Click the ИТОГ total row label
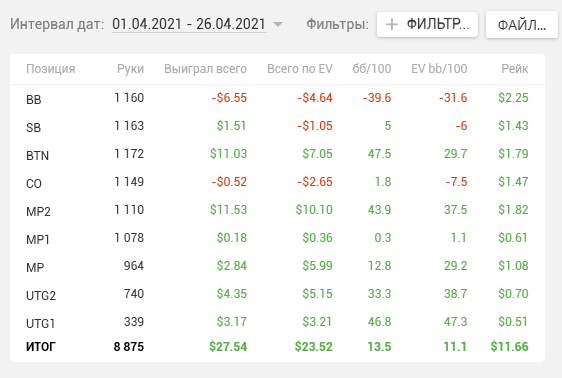Image resolution: width=562 pixels, height=378 pixels. tap(41, 347)
